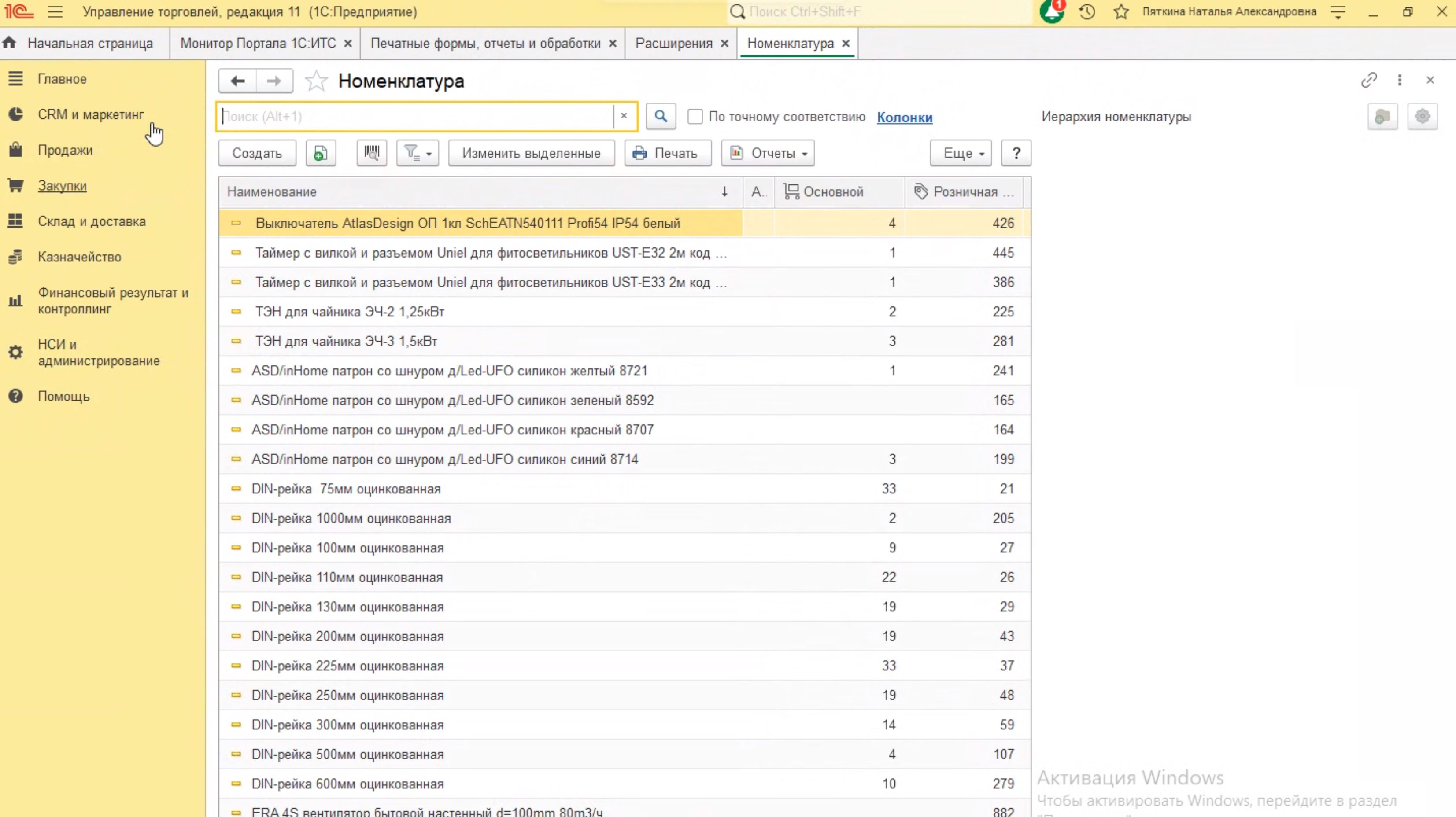Open the notifications bell icon
The height and width of the screenshot is (817, 1456).
pyautogui.click(x=1051, y=12)
